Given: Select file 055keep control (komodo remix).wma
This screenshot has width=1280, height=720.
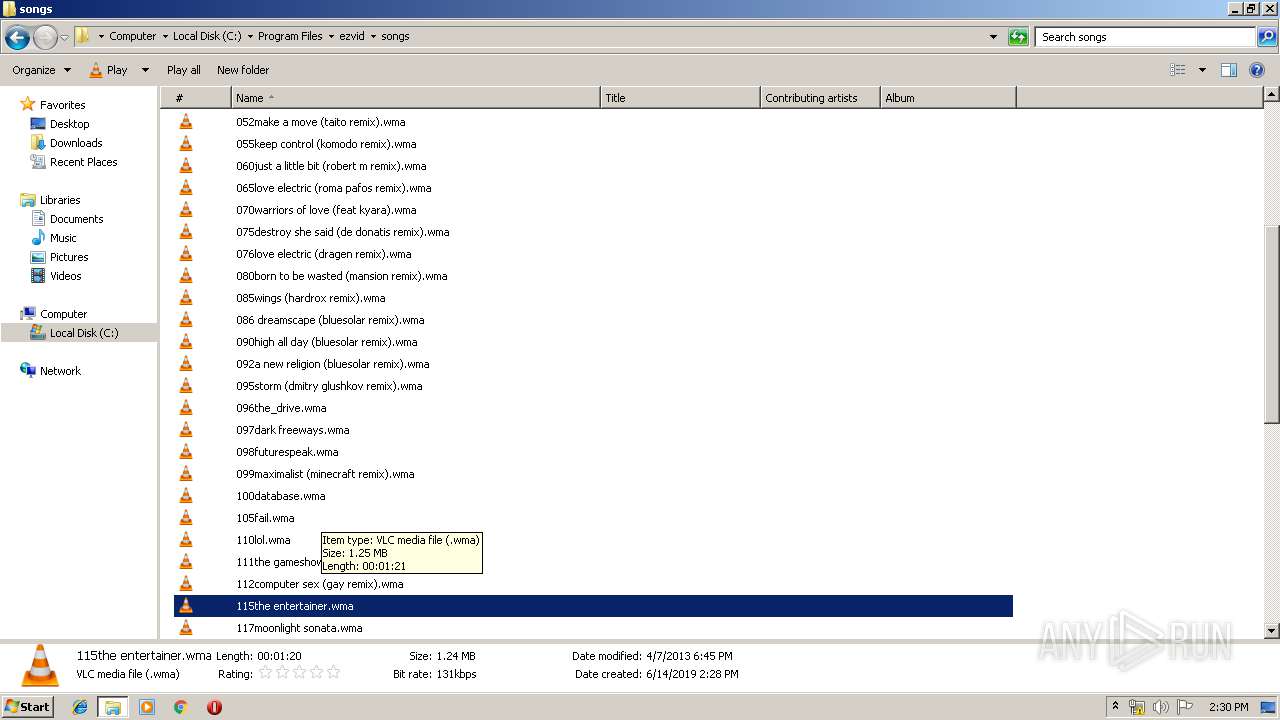Looking at the screenshot, I should pyautogui.click(x=326, y=144).
